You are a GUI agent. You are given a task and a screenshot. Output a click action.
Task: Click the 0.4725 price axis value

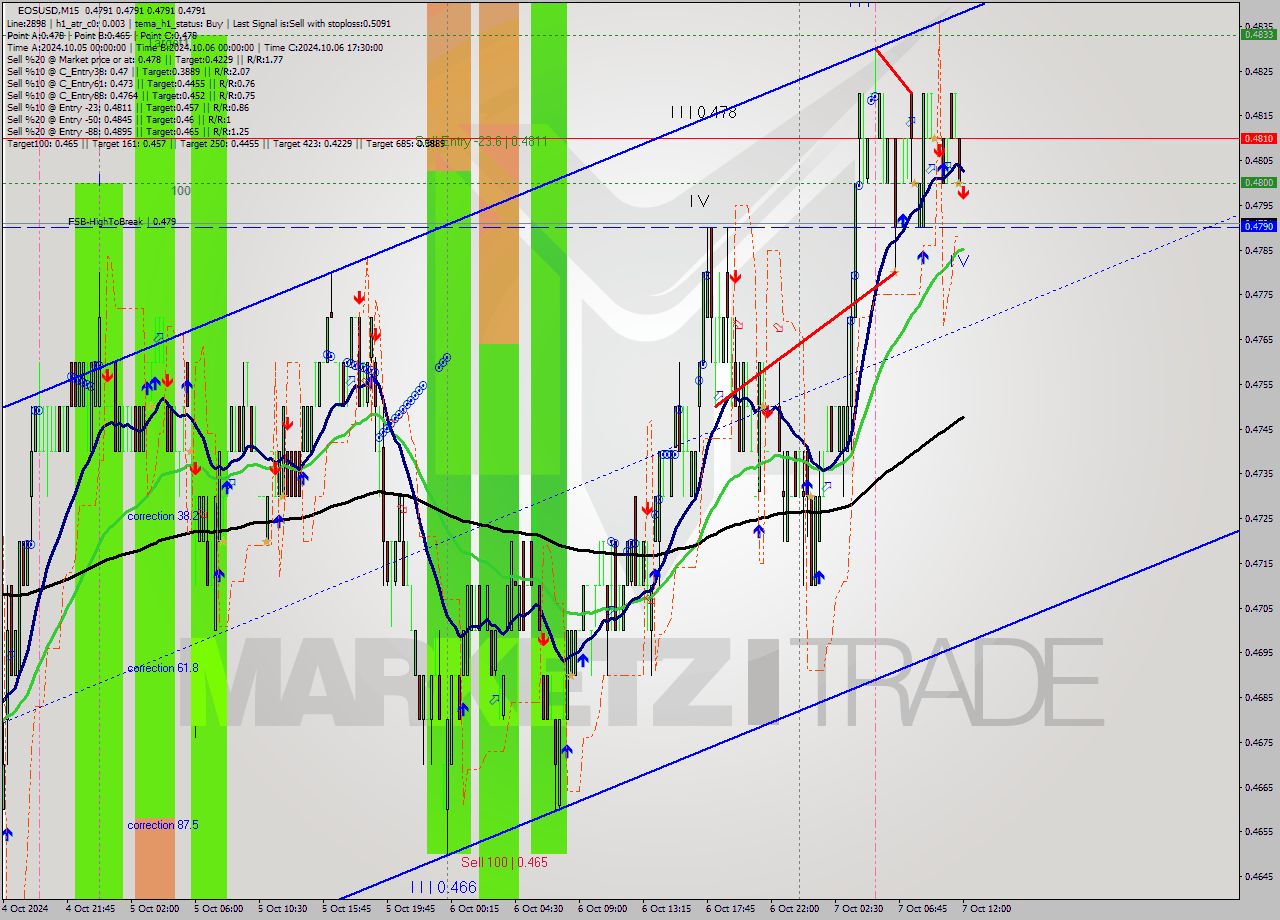[1258, 519]
